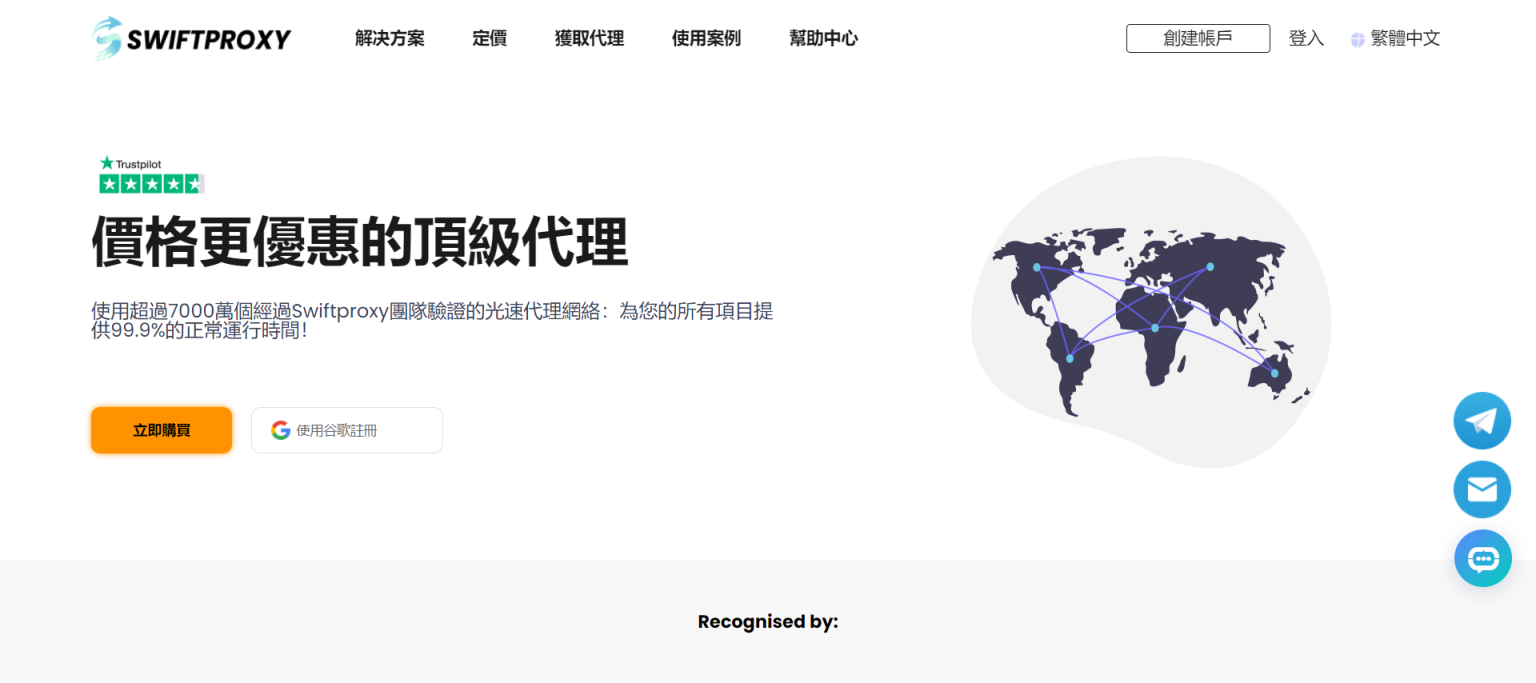Click the Trustpilot star rating badge
The image size is (1536, 683).
pos(151,183)
